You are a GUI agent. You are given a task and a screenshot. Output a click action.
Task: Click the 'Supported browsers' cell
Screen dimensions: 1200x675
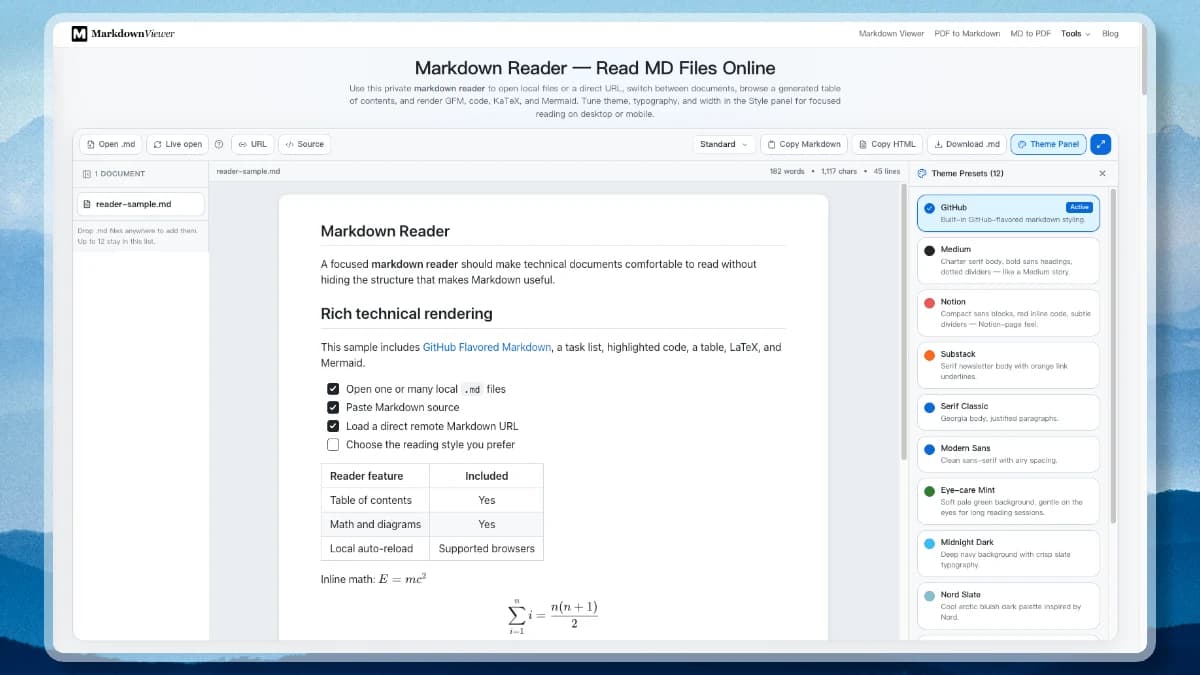click(487, 548)
